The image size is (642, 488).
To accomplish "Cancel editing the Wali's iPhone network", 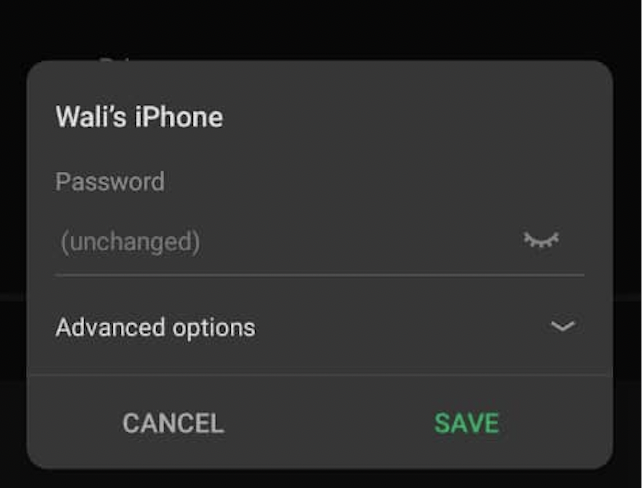I will pyautogui.click(x=173, y=423).
